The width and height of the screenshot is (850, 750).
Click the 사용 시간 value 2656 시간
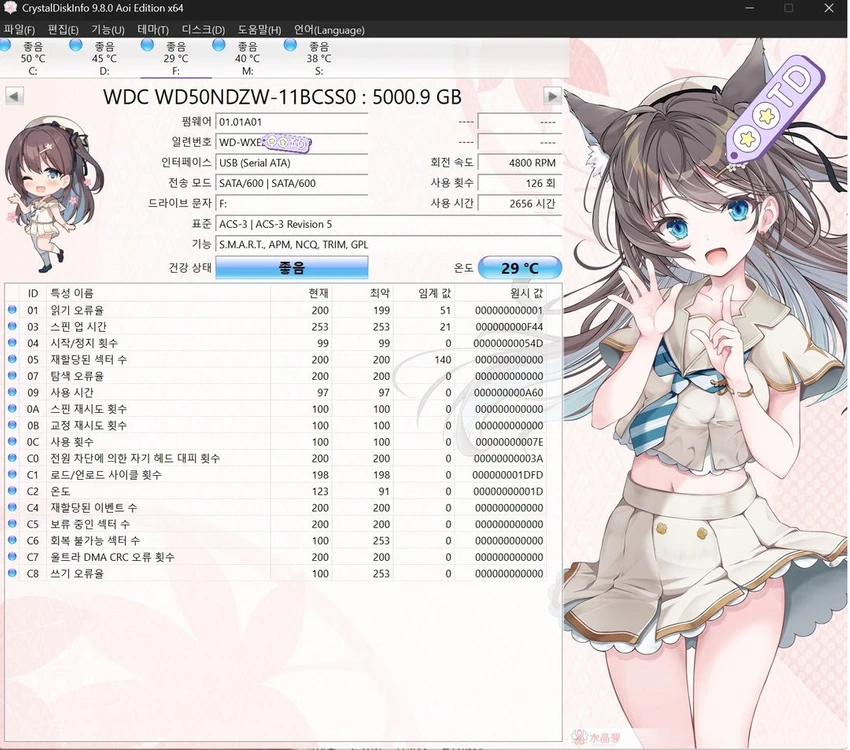(519, 204)
